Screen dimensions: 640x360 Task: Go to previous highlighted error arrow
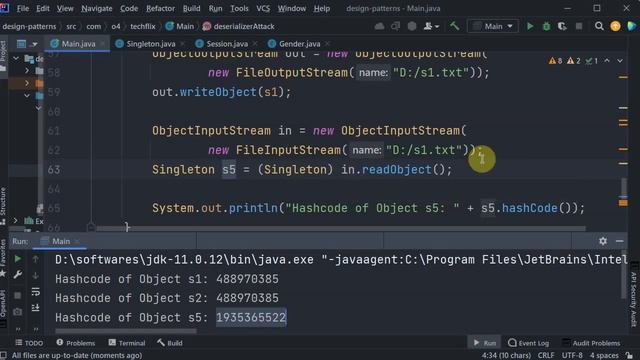(607, 61)
